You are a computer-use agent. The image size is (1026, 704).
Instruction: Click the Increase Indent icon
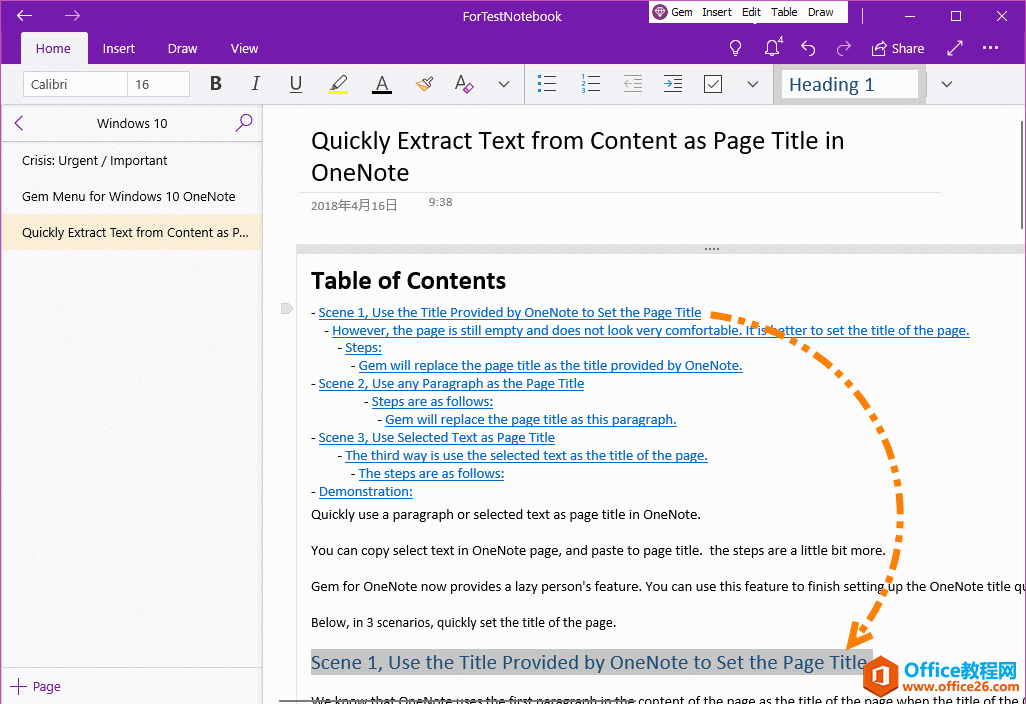[672, 84]
